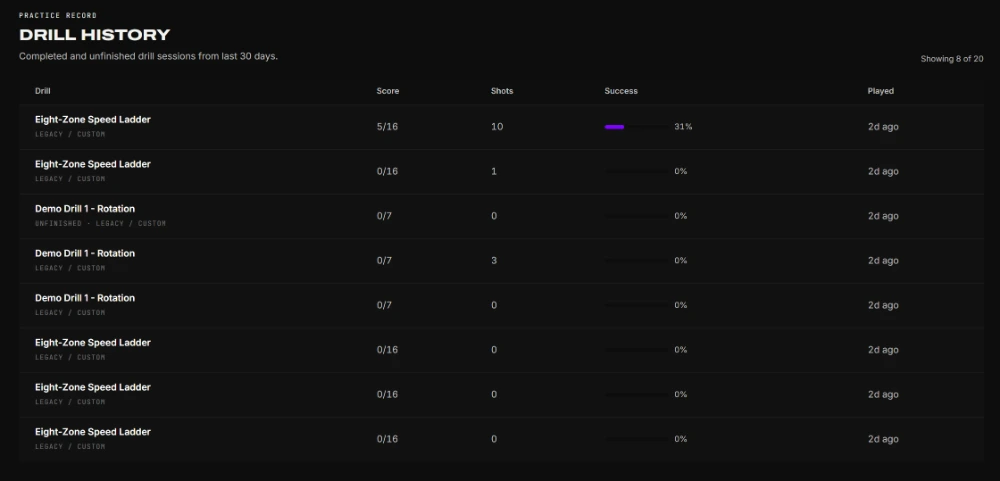Click the Played column header
This screenshot has height=481, width=1000.
(x=880, y=91)
